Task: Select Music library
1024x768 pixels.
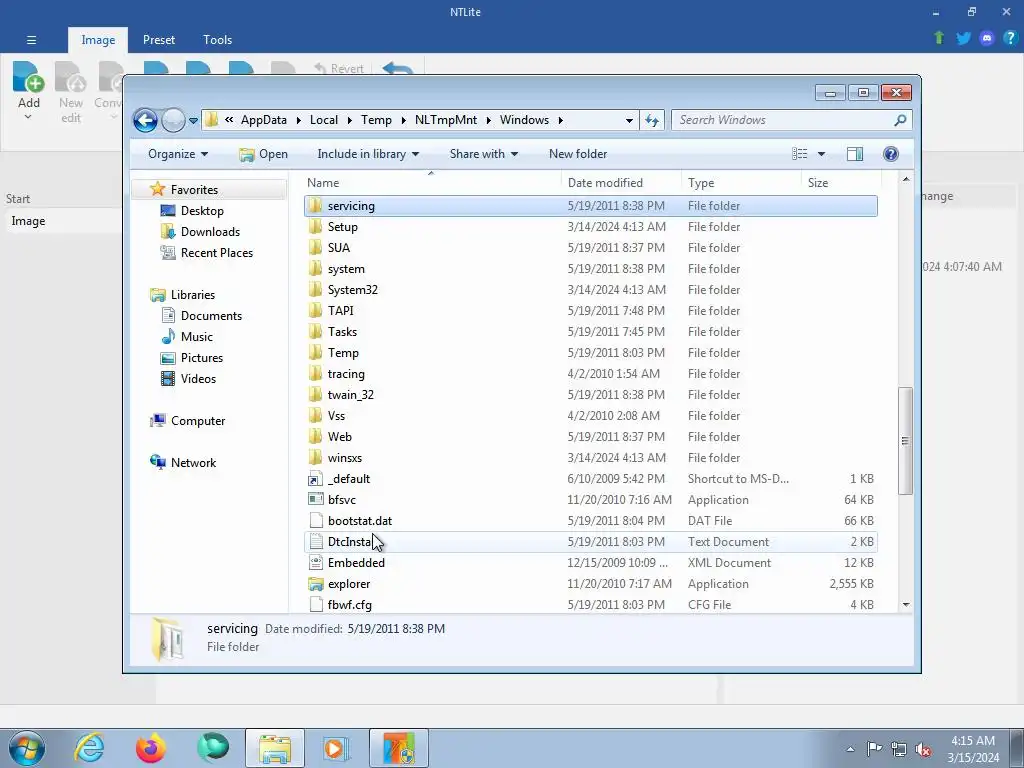Action: coord(187,337)
